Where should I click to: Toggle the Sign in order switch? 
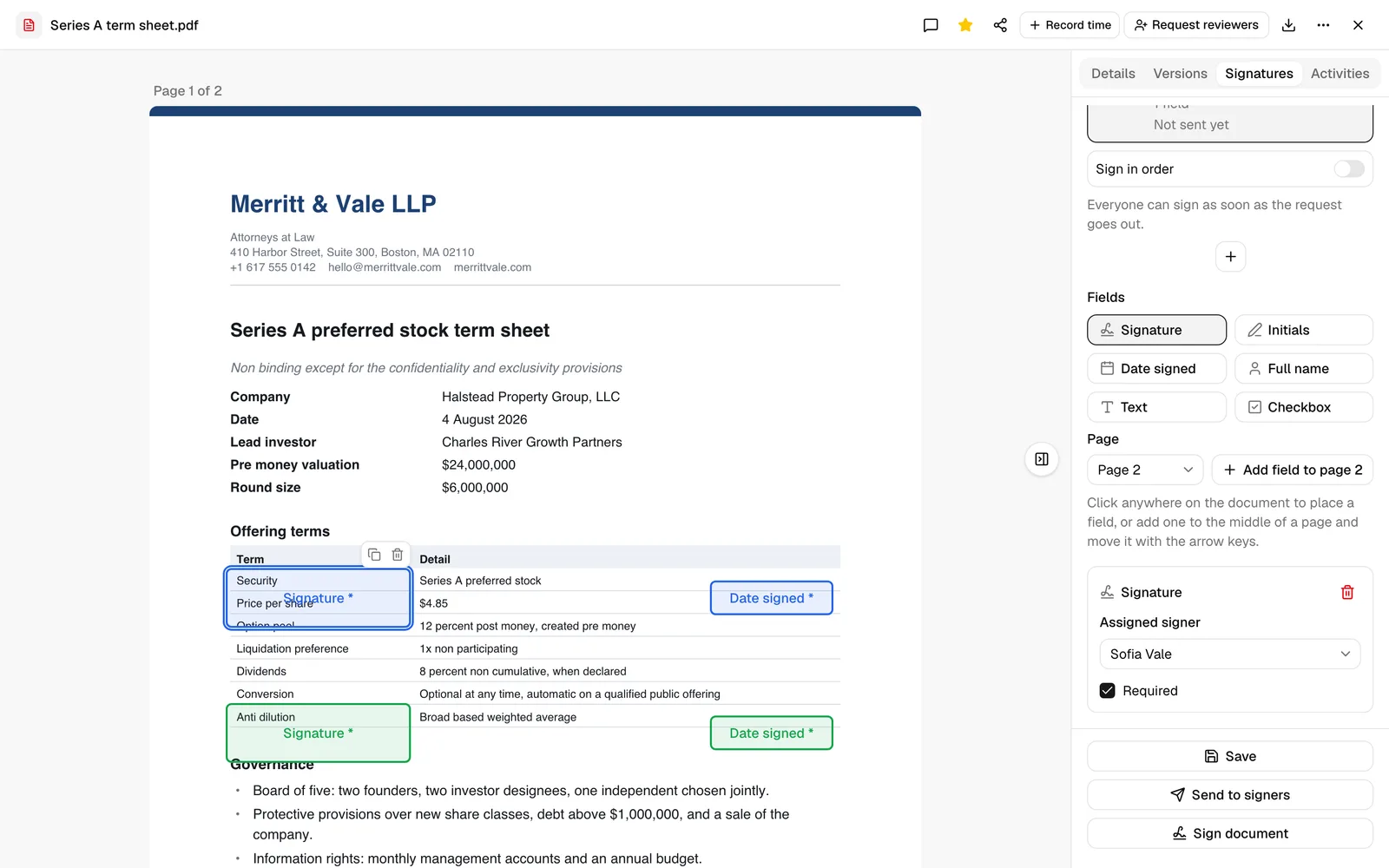click(x=1349, y=169)
